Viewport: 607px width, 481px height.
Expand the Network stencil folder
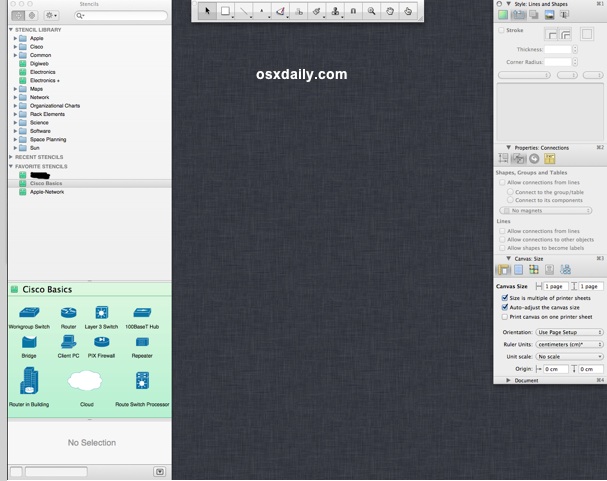(15, 97)
